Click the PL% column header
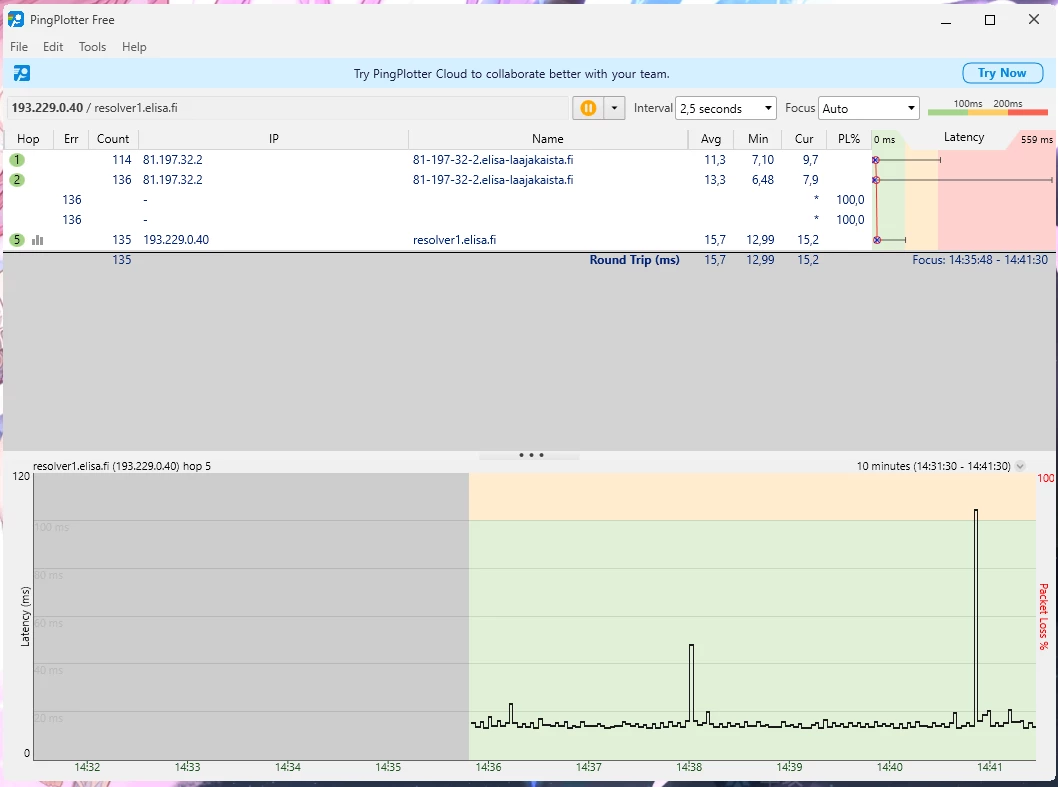The image size is (1058, 787). coord(849,138)
